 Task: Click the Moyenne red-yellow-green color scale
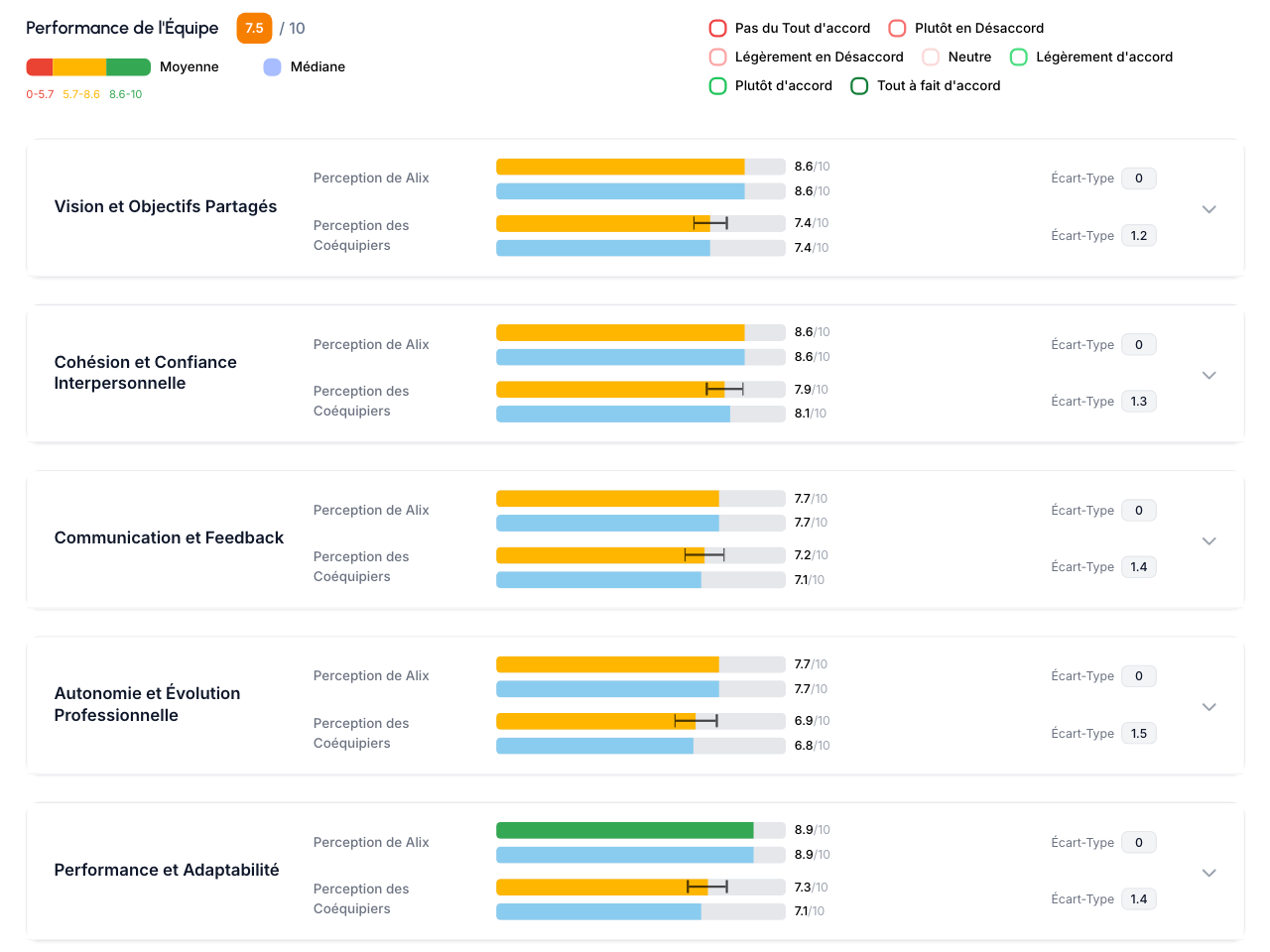click(x=88, y=66)
